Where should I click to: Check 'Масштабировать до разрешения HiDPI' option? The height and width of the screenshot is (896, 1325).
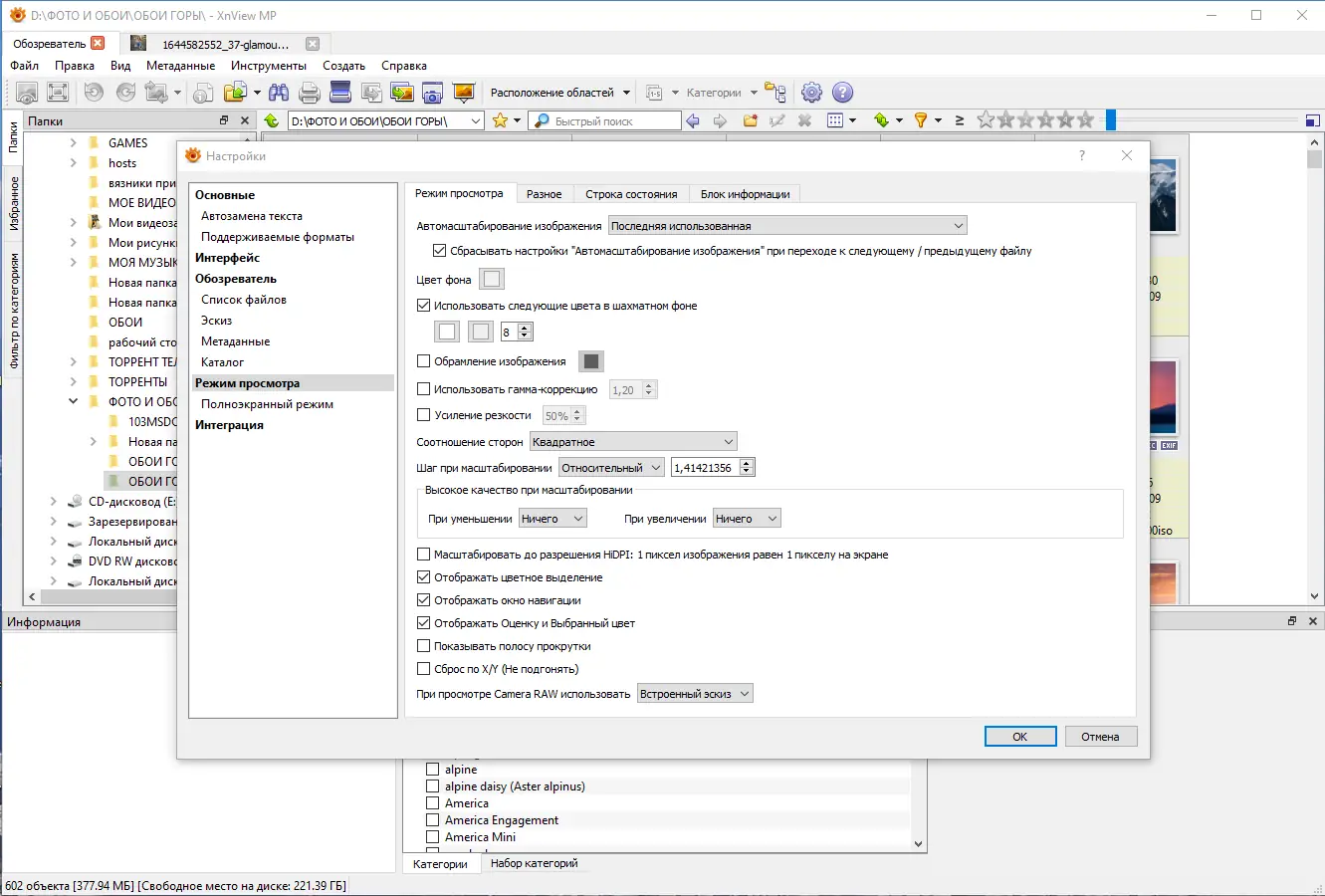tap(423, 555)
